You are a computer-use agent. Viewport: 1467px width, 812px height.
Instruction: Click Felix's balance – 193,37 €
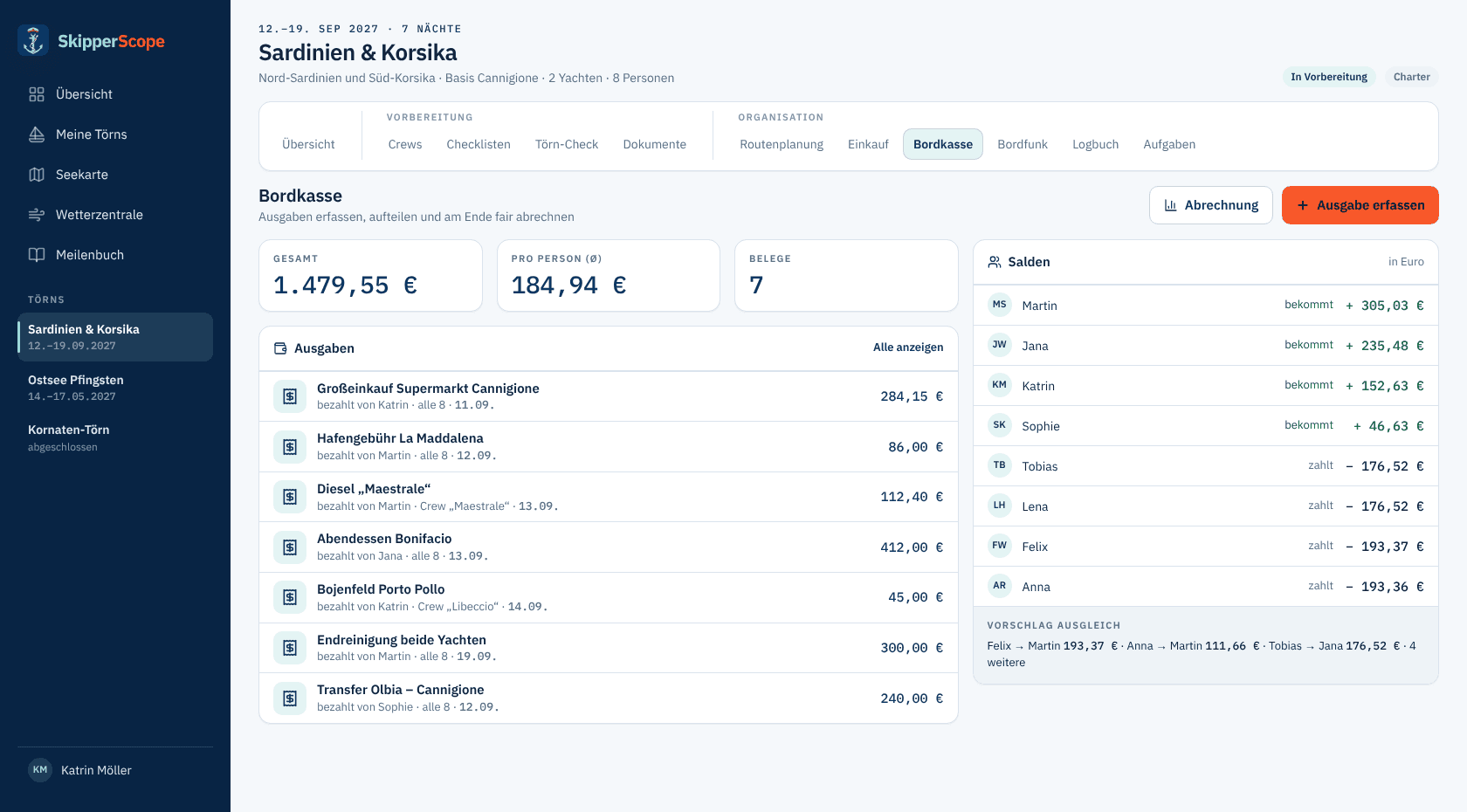click(1385, 547)
